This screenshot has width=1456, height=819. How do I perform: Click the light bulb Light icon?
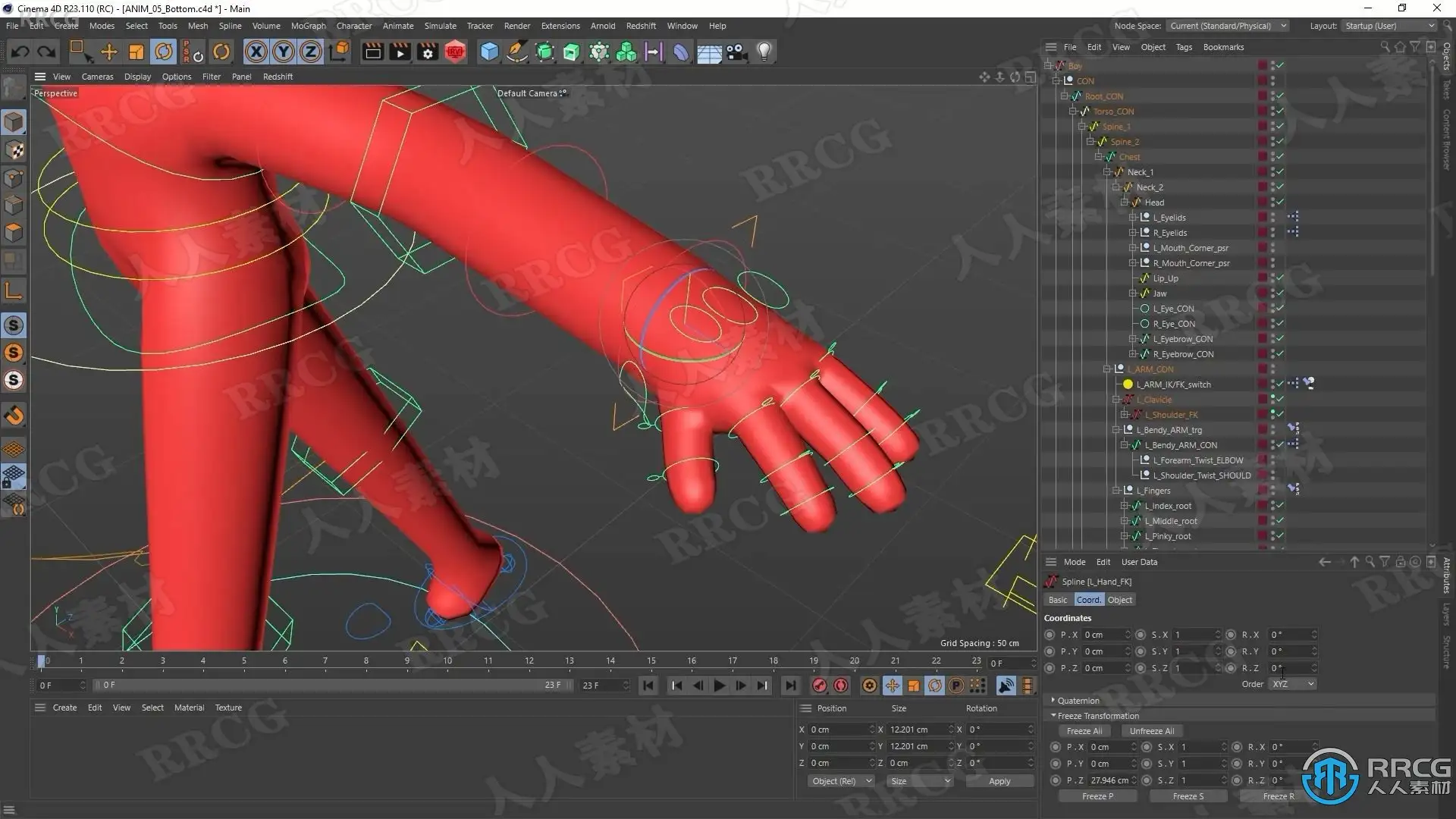(x=764, y=52)
